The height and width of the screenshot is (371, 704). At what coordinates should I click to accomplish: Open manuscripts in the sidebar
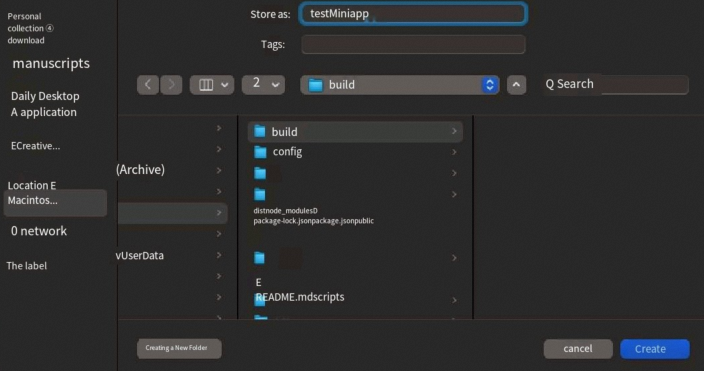[x=51, y=63]
